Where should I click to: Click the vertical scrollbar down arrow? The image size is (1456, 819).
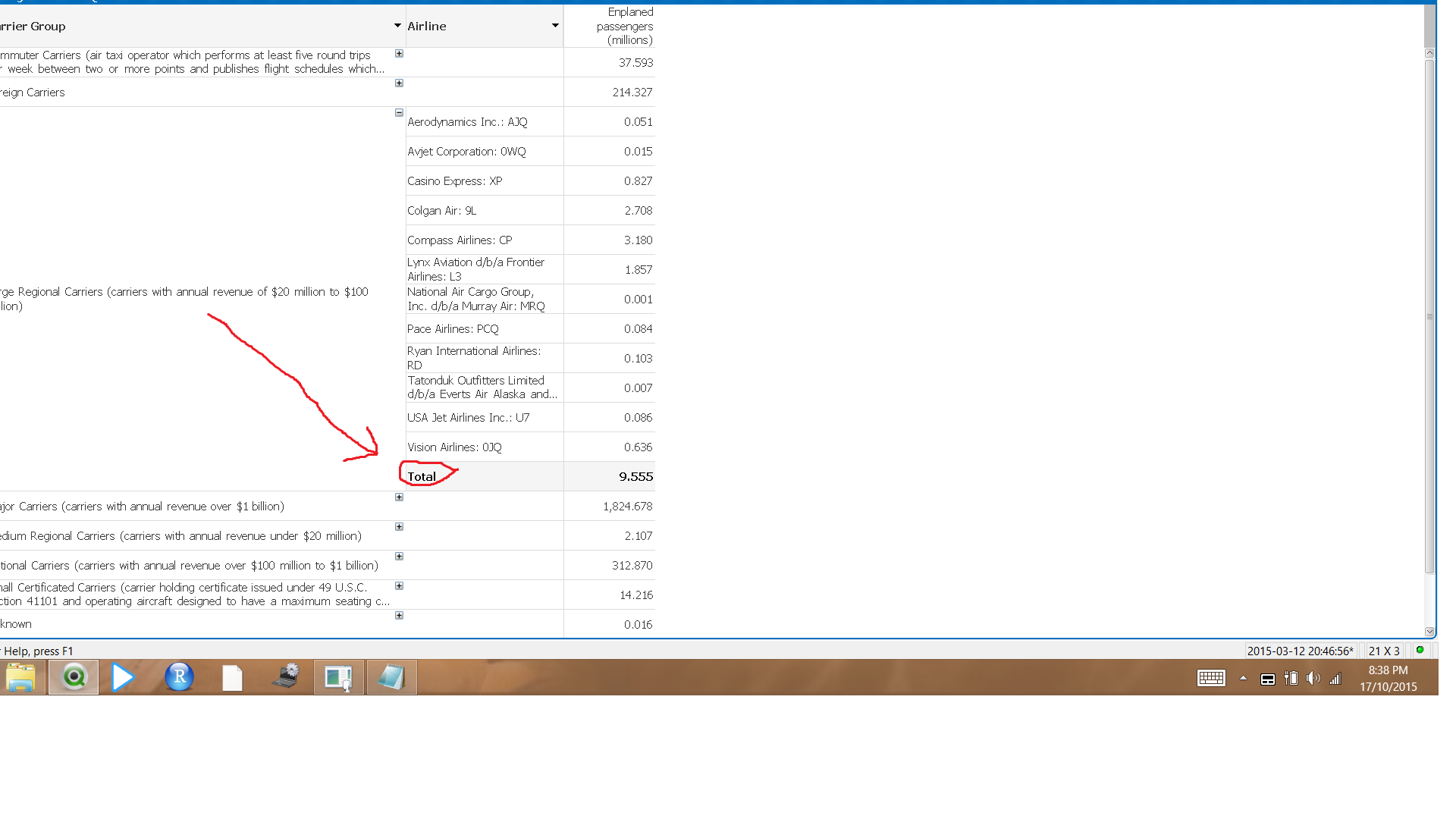tap(1429, 631)
